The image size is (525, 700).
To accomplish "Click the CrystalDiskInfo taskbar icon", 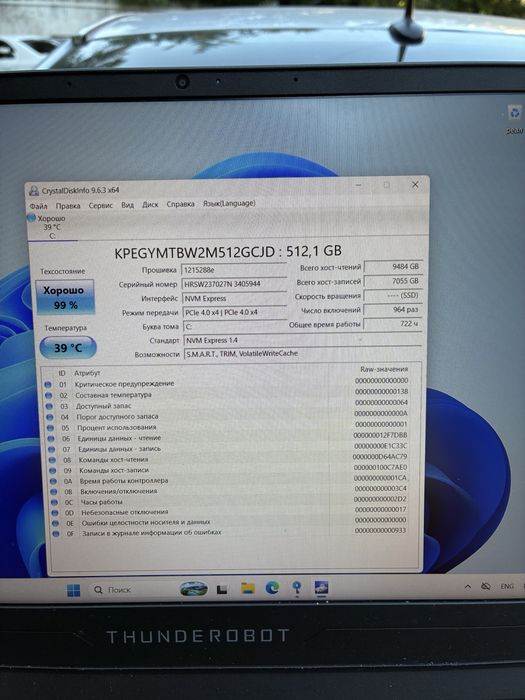I will [321, 587].
